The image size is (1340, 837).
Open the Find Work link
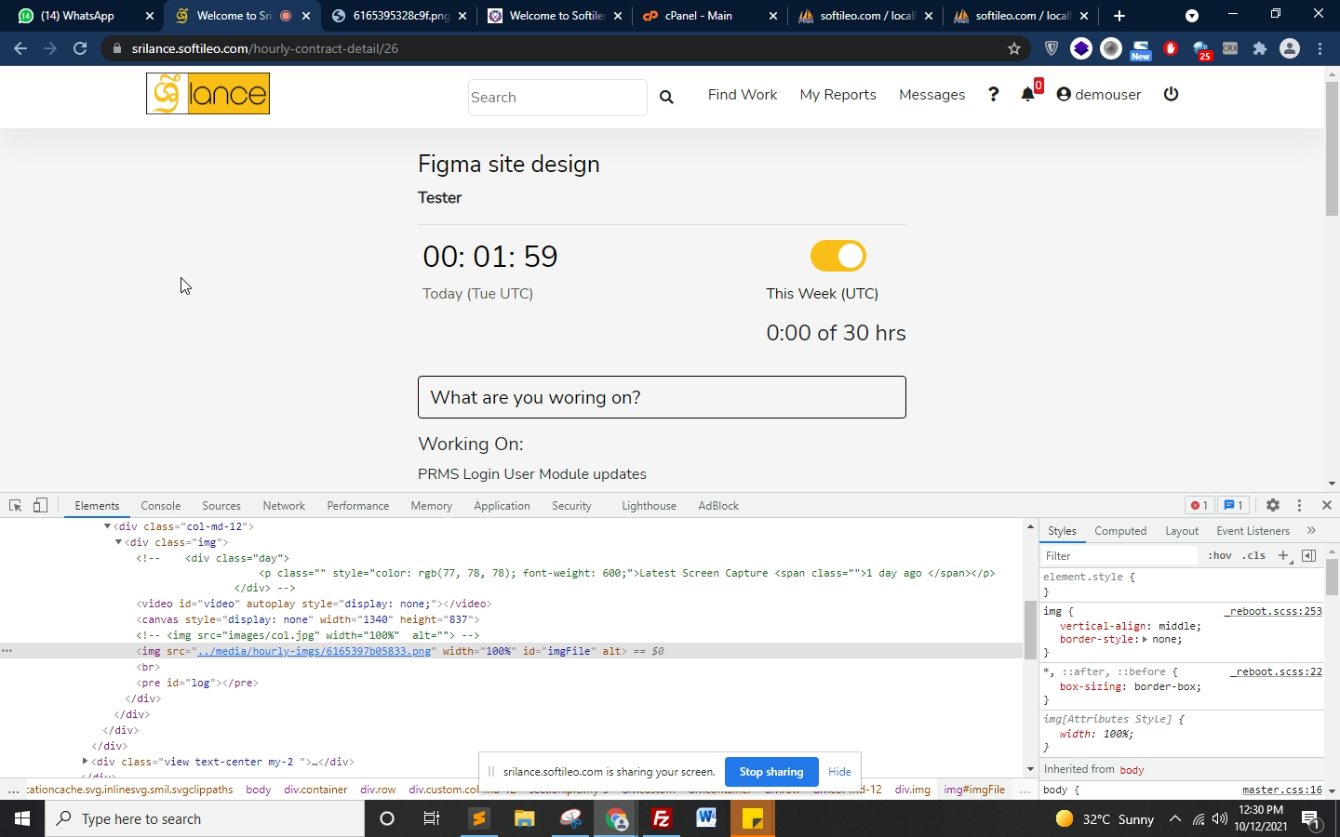point(742,95)
